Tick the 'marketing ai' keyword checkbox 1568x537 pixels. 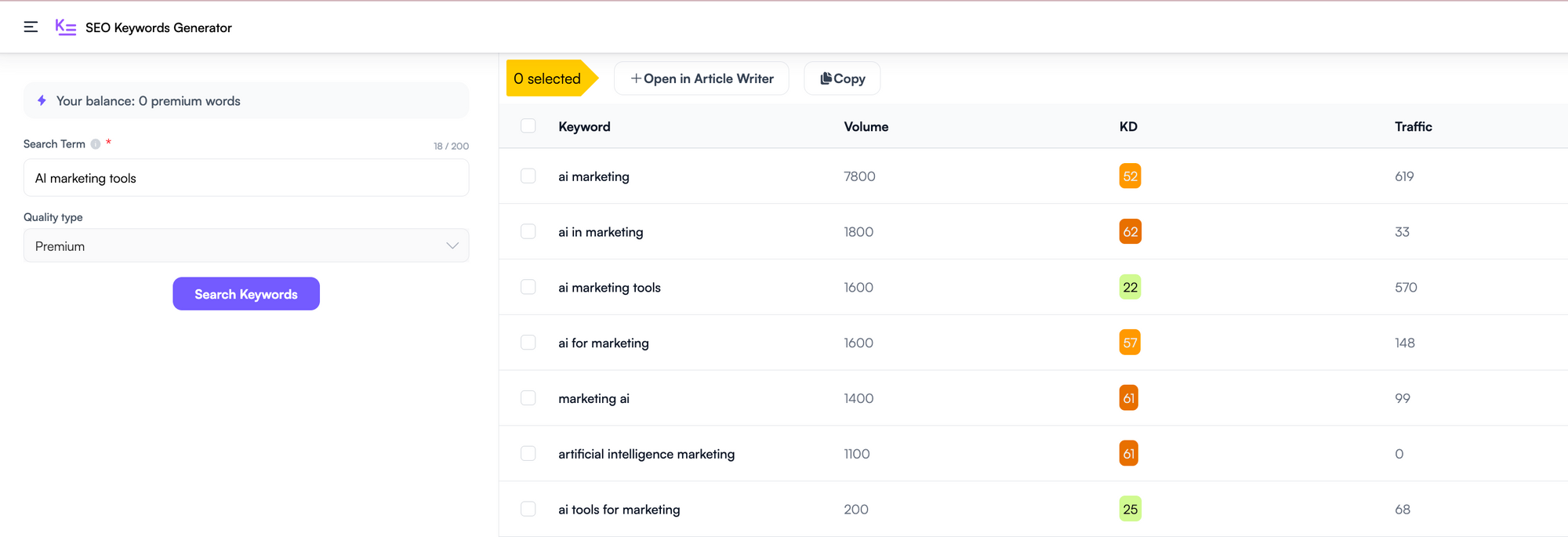coord(528,398)
